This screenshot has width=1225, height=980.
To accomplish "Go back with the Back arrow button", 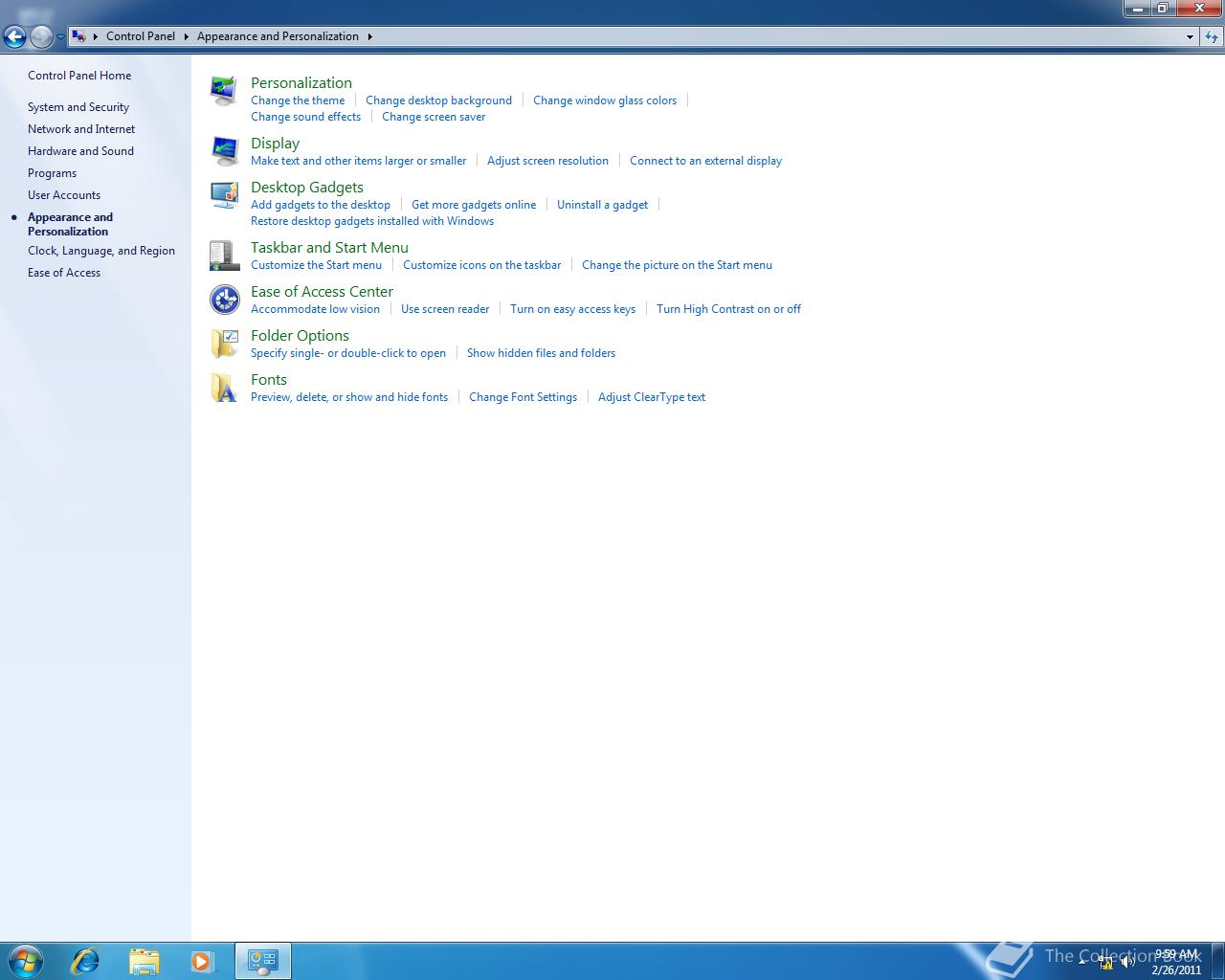I will (14, 36).
